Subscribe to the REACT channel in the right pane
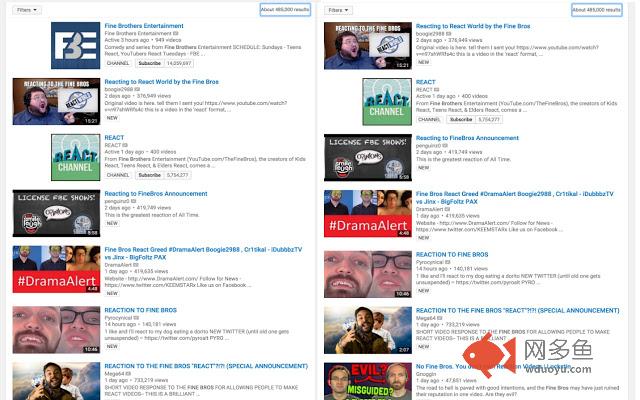This screenshot has height=400, width=640. tap(461, 120)
